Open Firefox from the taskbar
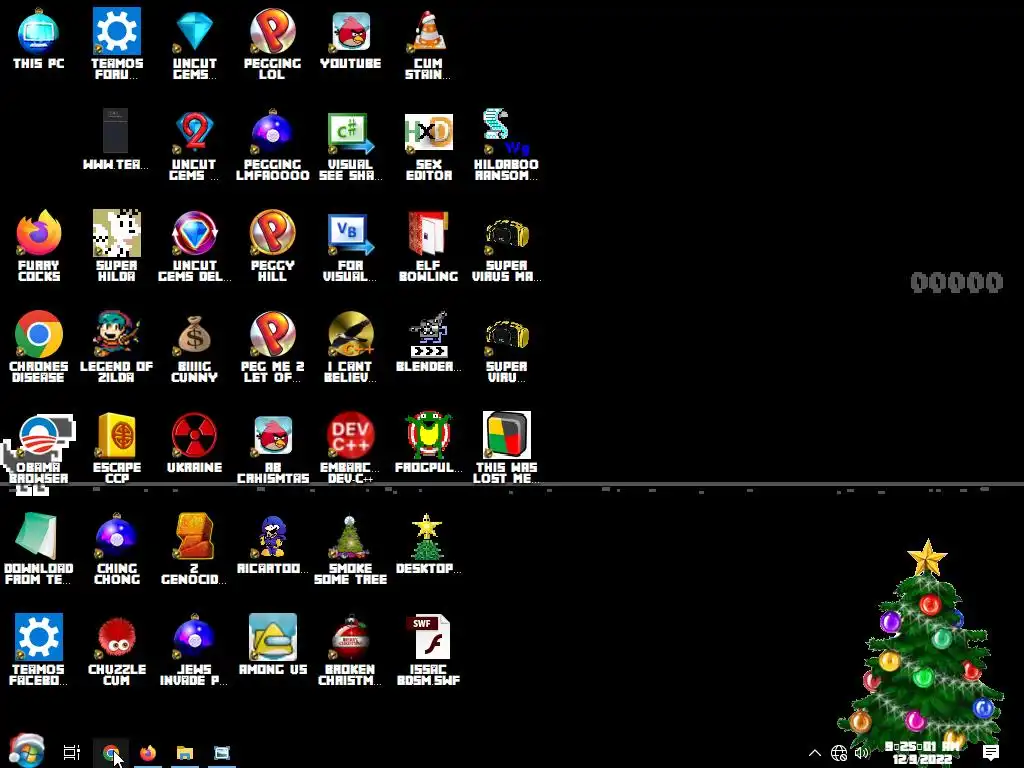 click(x=148, y=753)
